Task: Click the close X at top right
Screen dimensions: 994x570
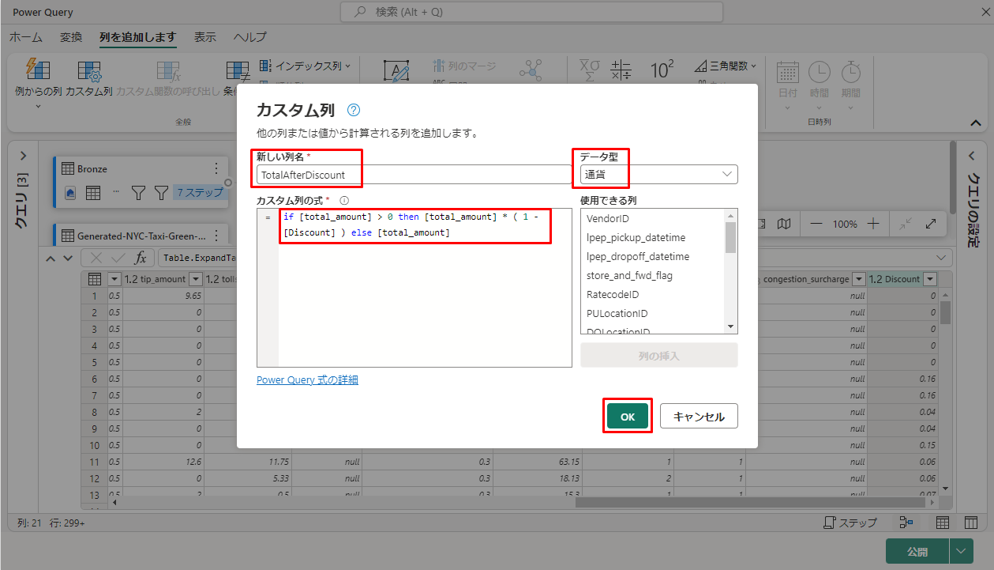Action: pyautogui.click(x=985, y=11)
